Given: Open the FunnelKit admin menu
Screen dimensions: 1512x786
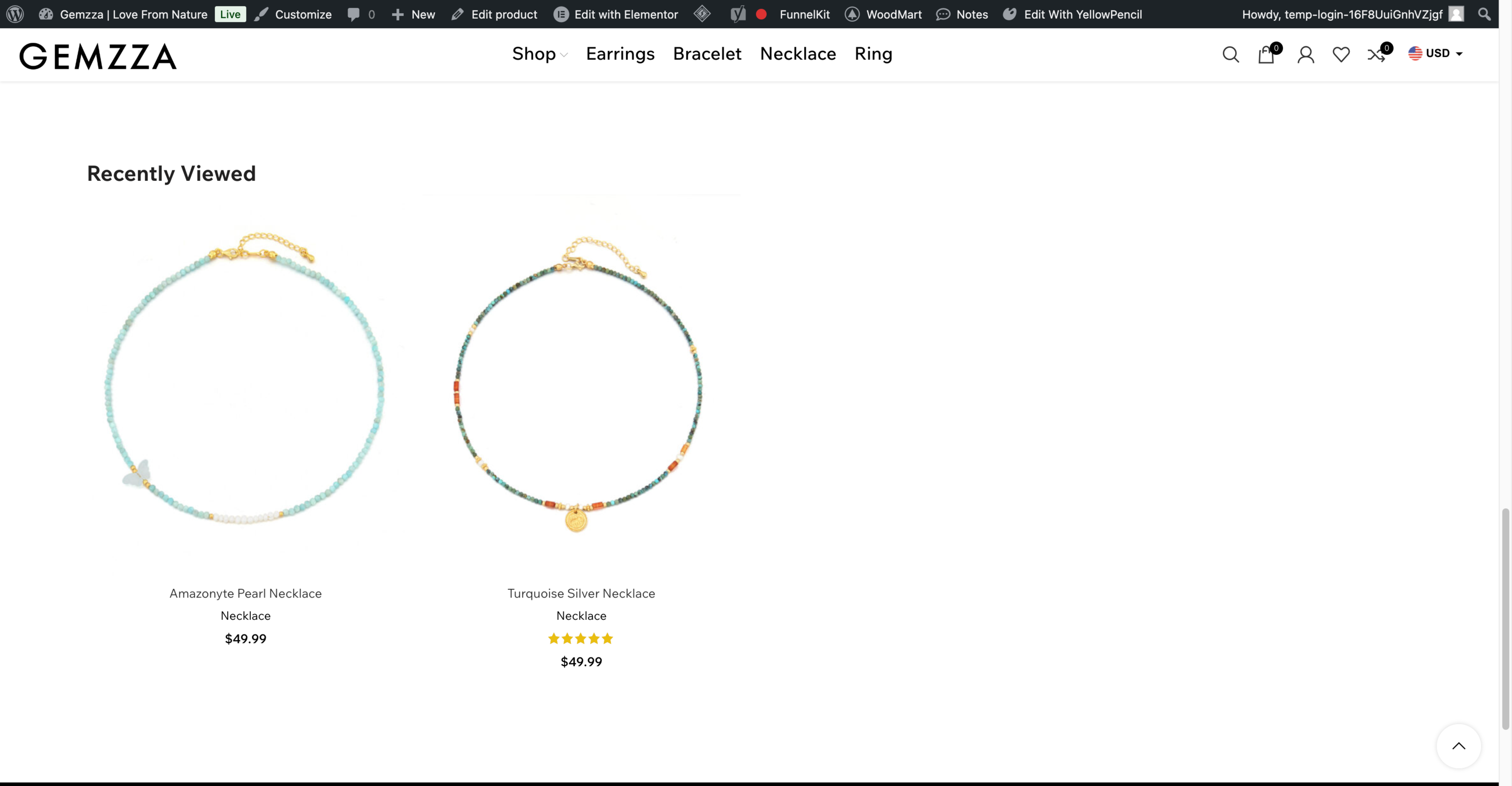Looking at the screenshot, I should click(805, 14).
